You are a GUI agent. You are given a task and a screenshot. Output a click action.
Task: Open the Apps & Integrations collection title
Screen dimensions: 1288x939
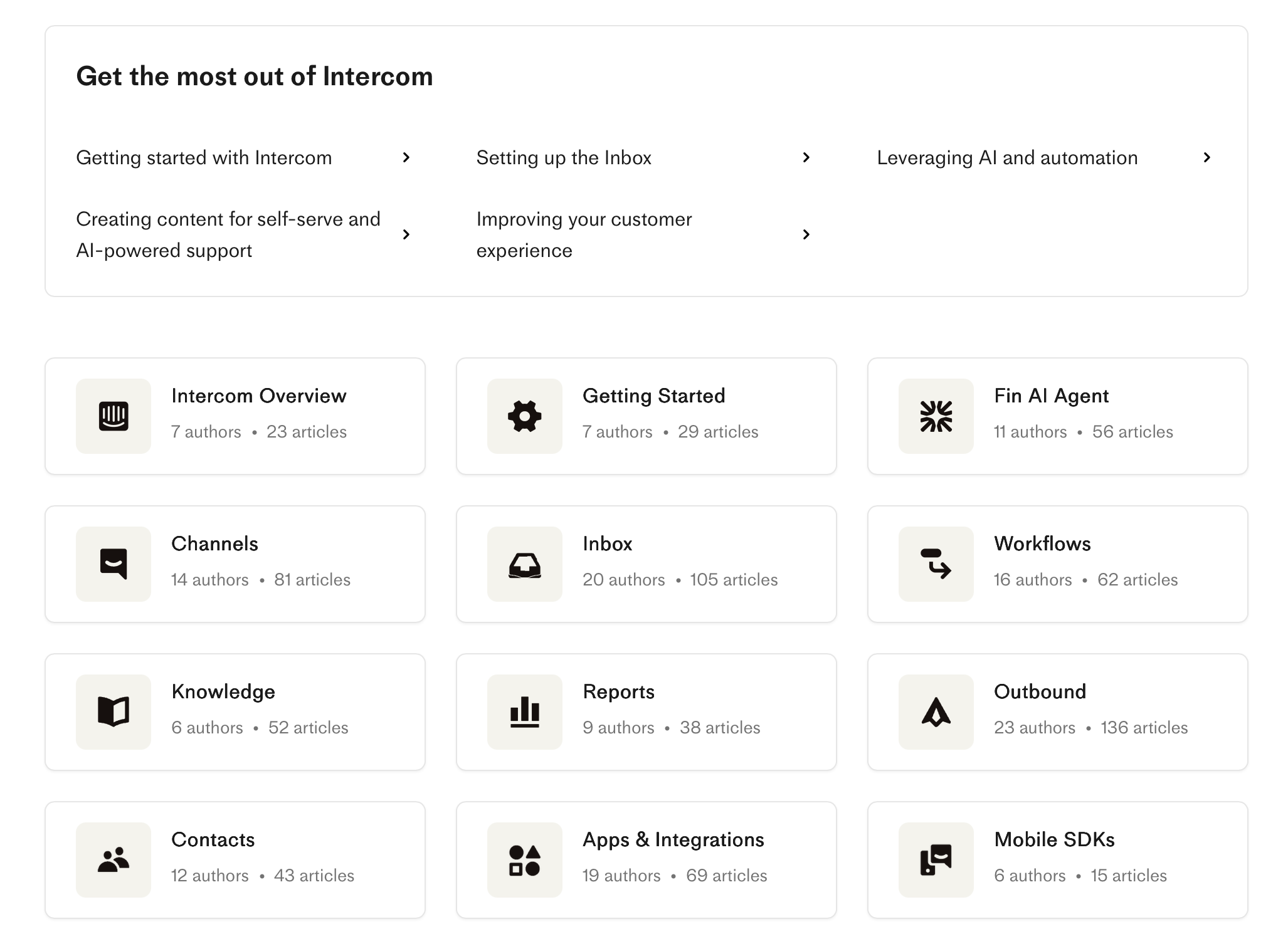(673, 839)
